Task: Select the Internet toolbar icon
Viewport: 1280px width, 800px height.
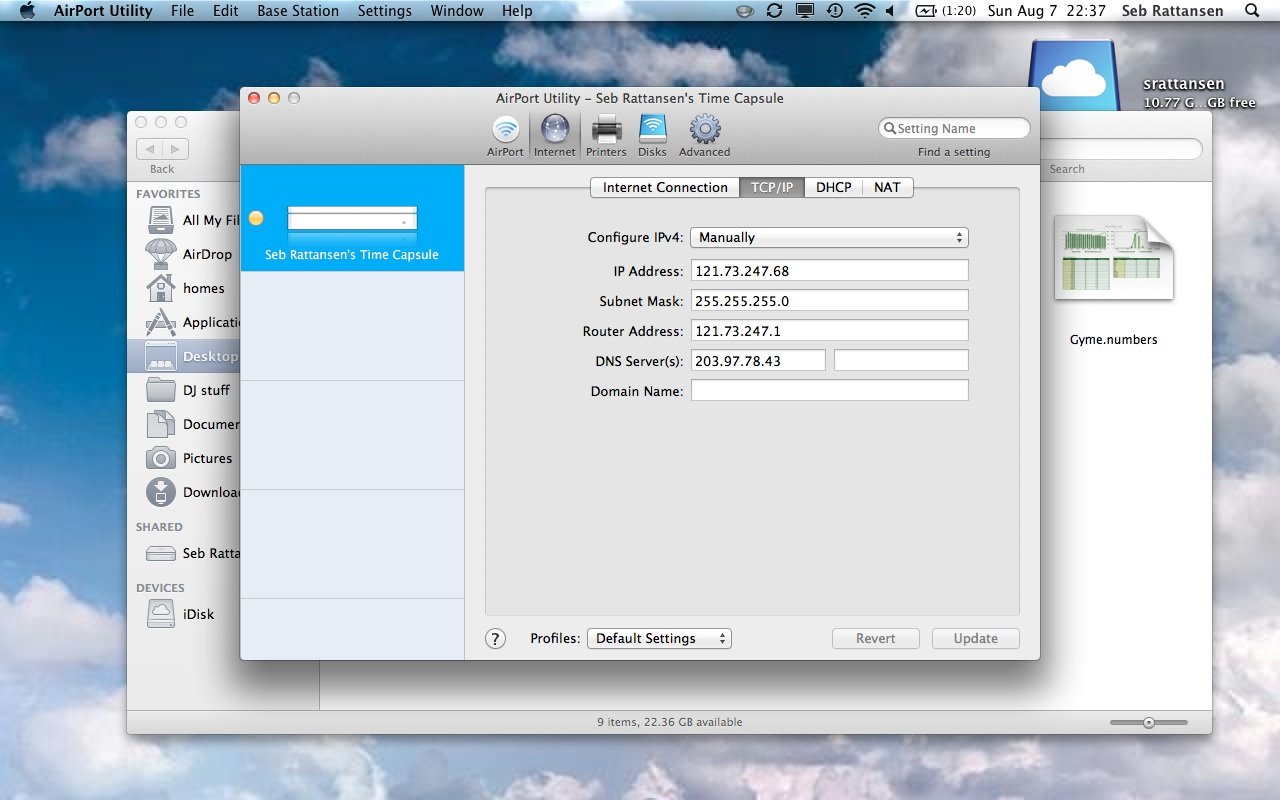Action: (x=554, y=136)
